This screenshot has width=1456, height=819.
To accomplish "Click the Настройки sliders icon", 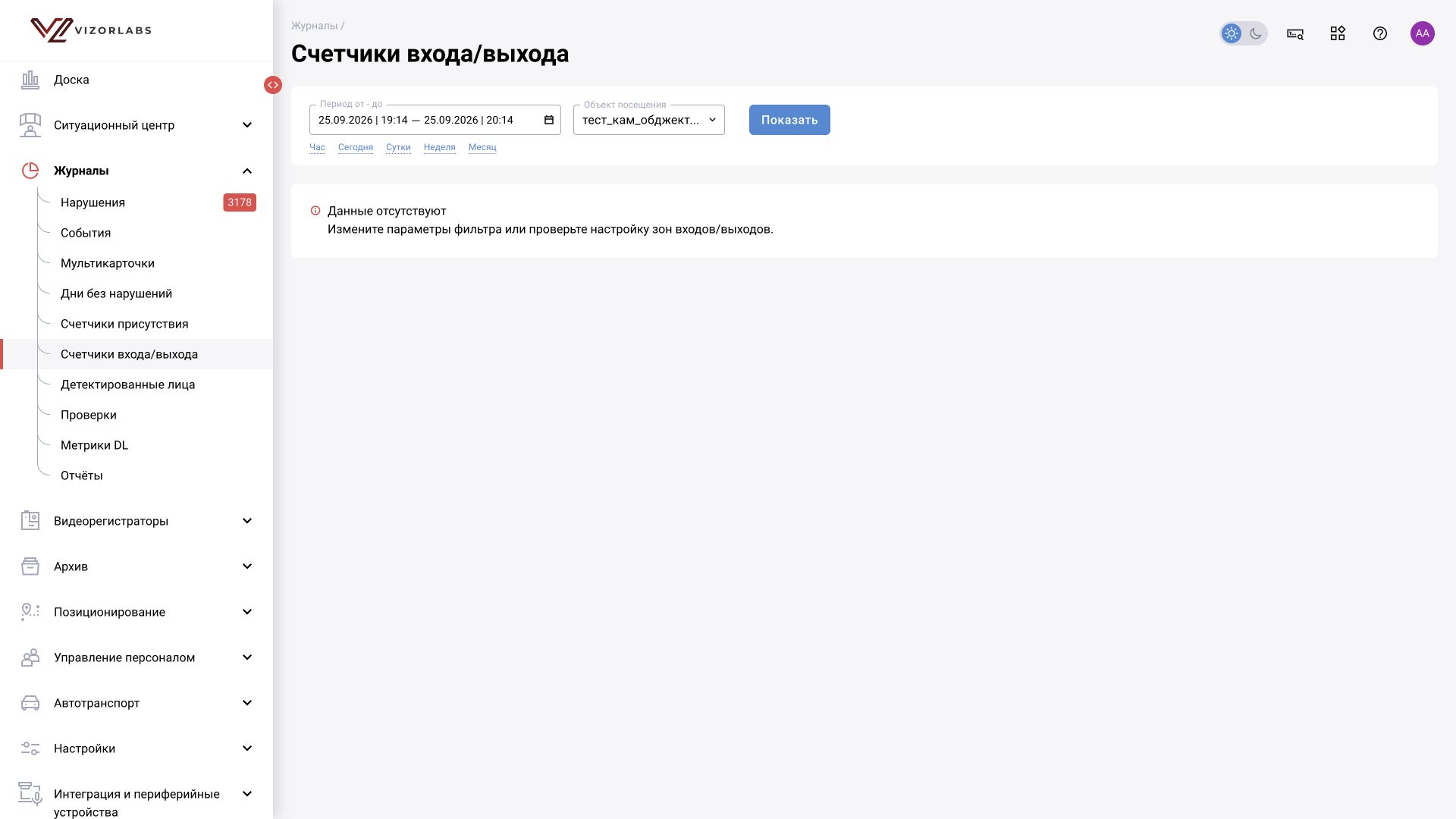I will click(x=30, y=748).
